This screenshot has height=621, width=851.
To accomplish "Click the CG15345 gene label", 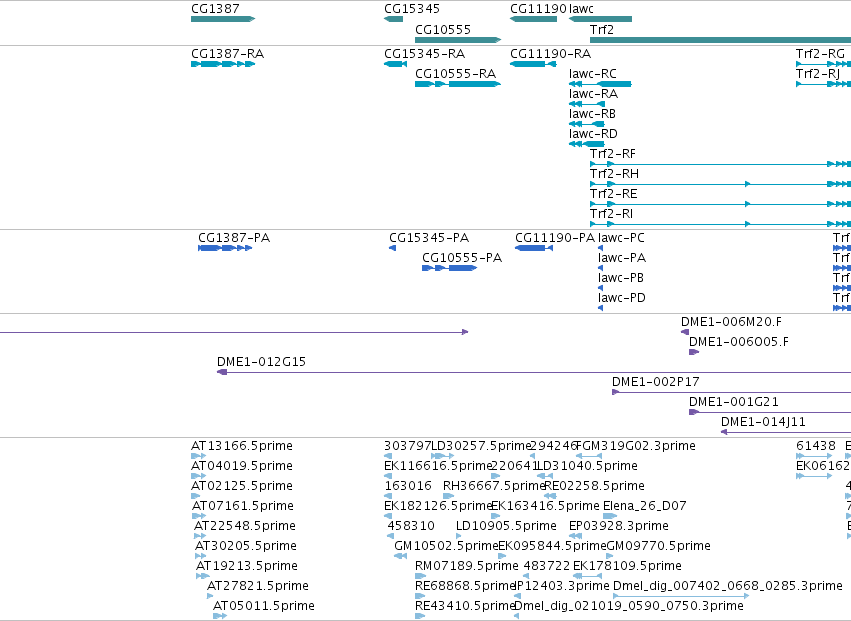I will [x=412, y=9].
